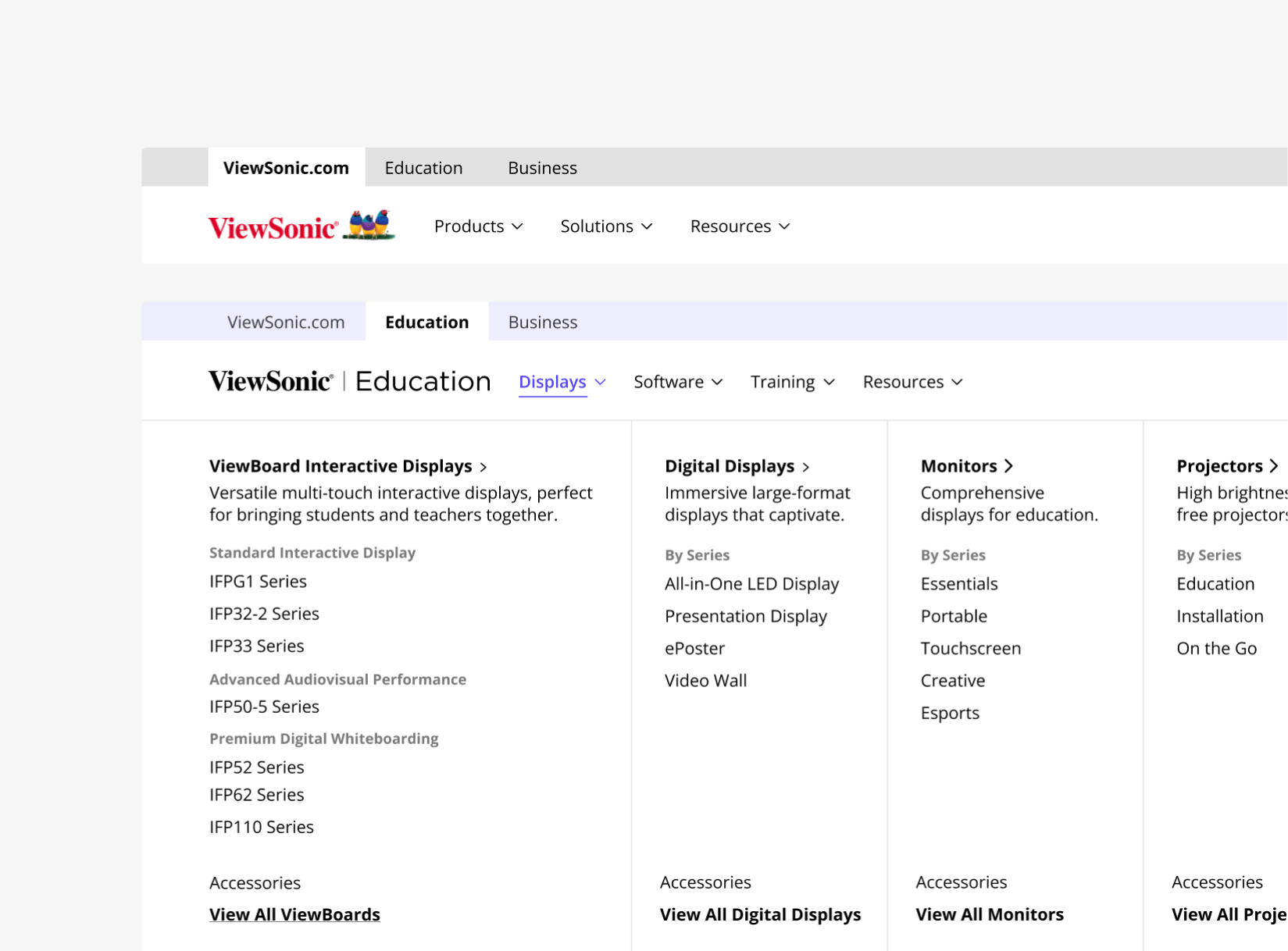
Task: Open Esports monitors link
Action: pos(950,713)
